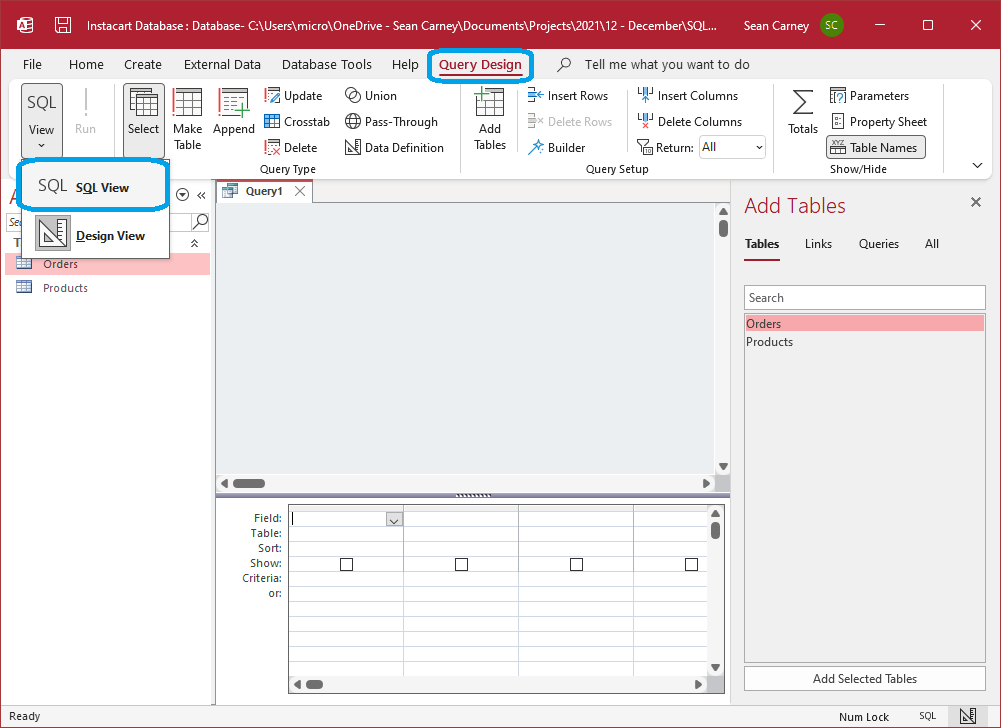Select the Queries tab in Add Tables
This screenshot has height=728, width=1001.
[x=878, y=243]
